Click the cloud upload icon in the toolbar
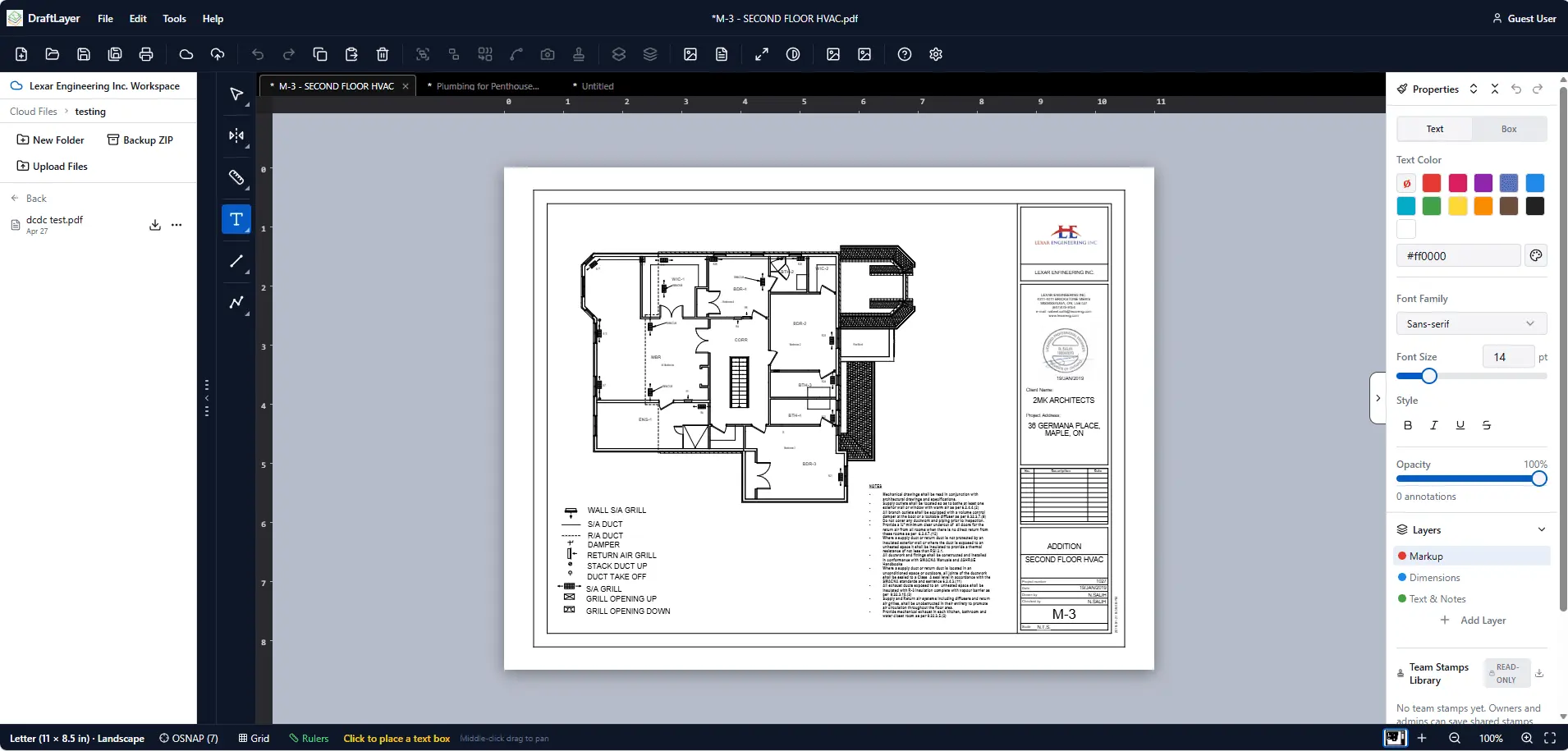The width and height of the screenshot is (1568, 751). [218, 54]
